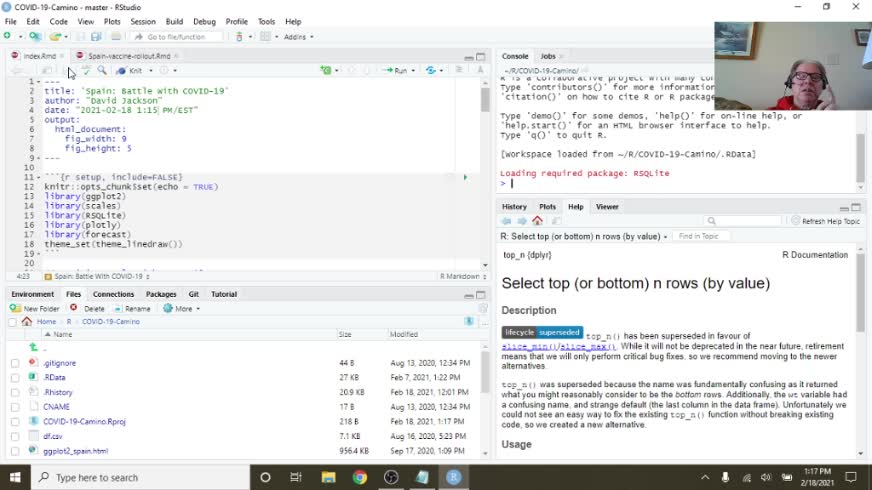Click Refresh Help Topic
Viewport: 872px width, 490px height.
tap(825, 221)
